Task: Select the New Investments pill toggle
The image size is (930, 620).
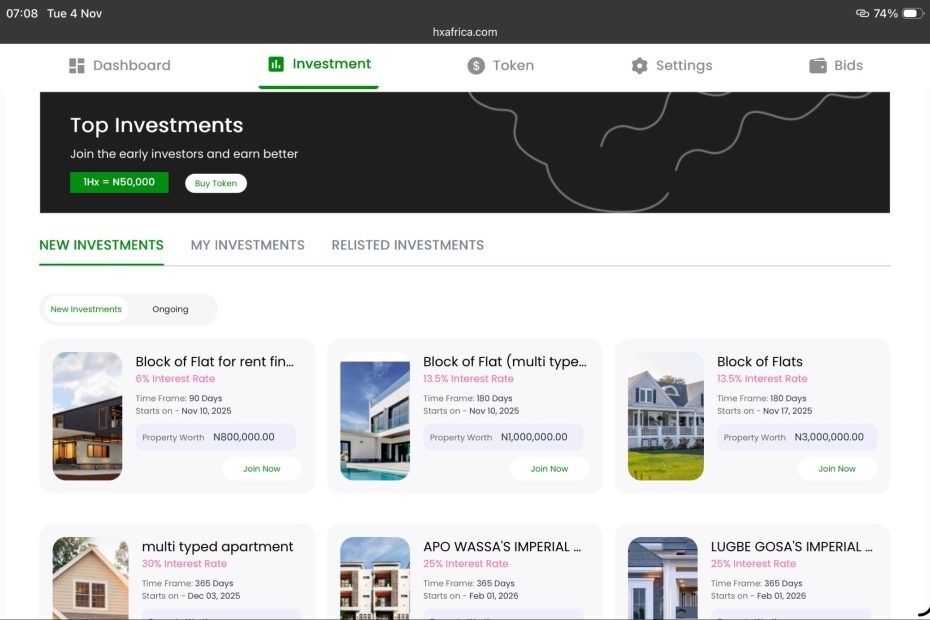Action: pos(86,309)
